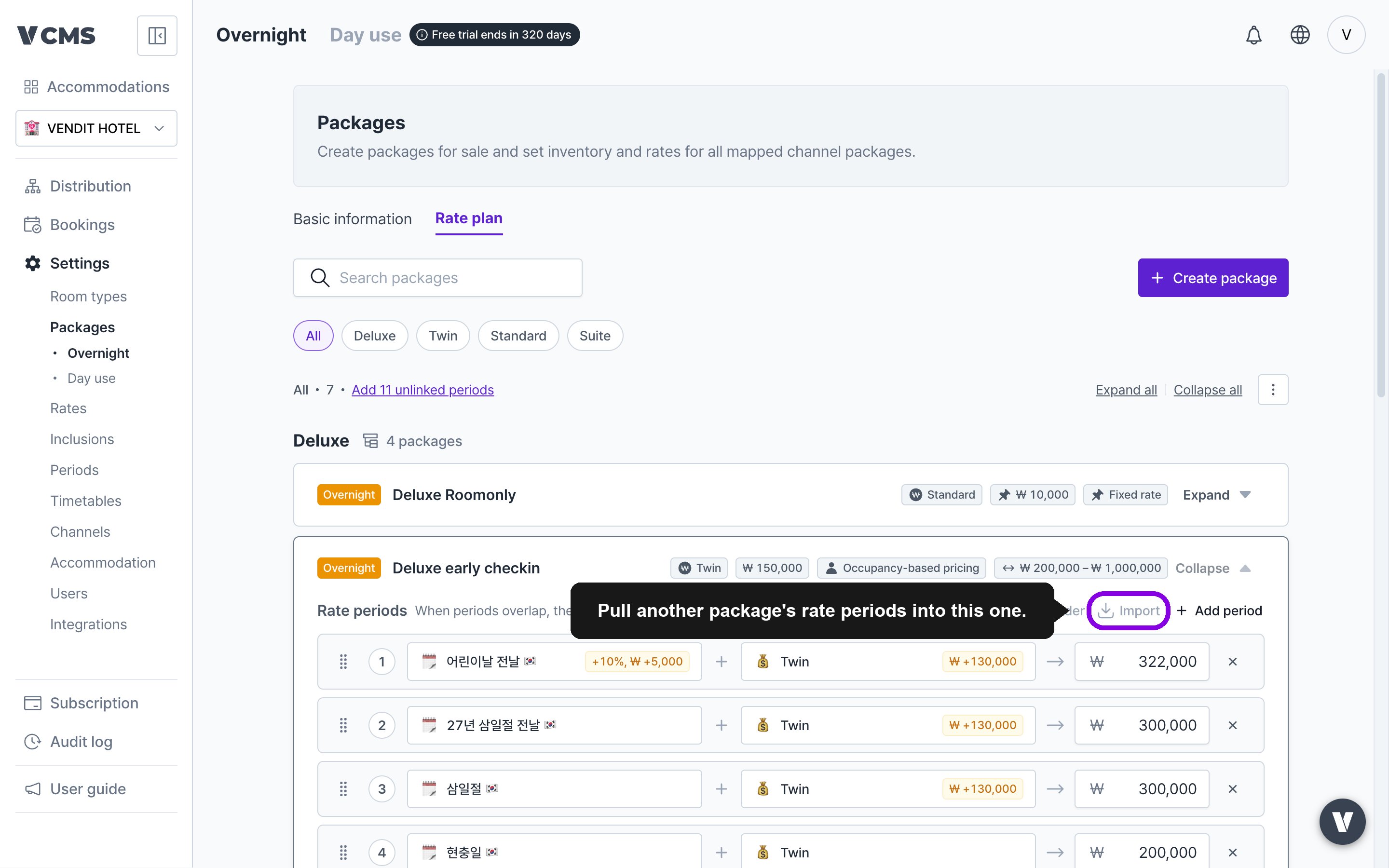Focus the Search packages field
The height and width of the screenshot is (868, 1389).
click(438, 278)
